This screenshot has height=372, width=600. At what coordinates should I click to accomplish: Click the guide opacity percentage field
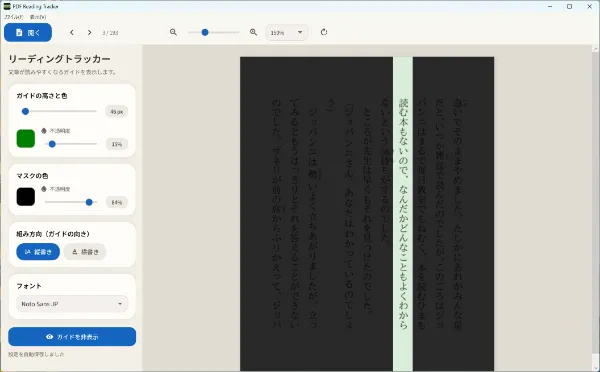(117, 144)
